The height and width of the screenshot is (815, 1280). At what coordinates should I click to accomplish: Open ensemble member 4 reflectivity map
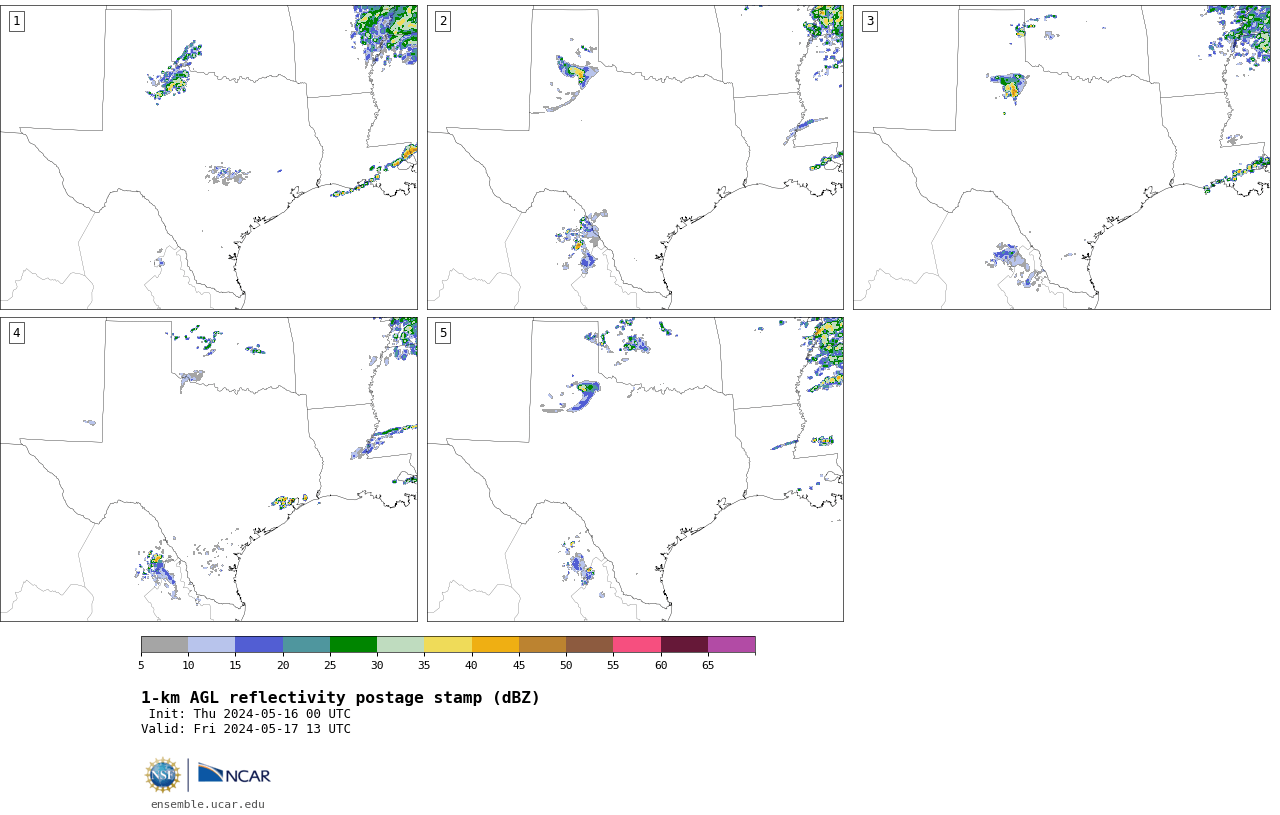point(209,469)
